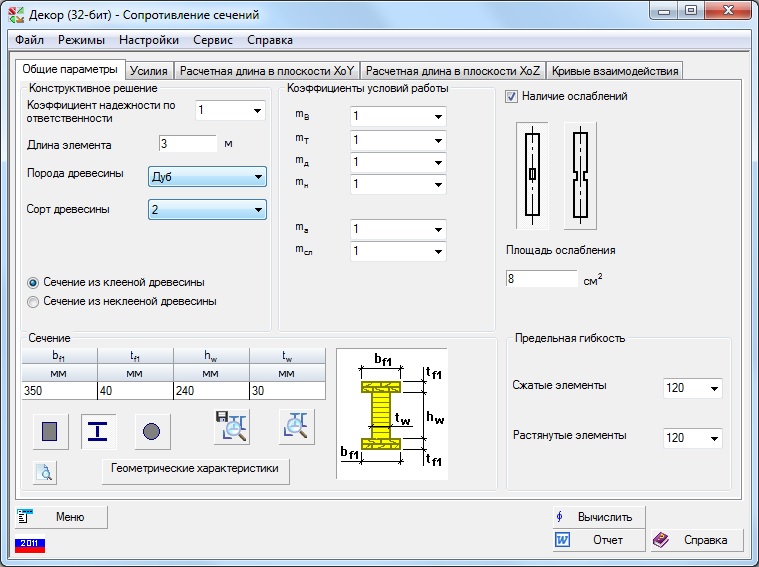
Task: Click the section lookup icon with magnifier
Action: point(296,427)
